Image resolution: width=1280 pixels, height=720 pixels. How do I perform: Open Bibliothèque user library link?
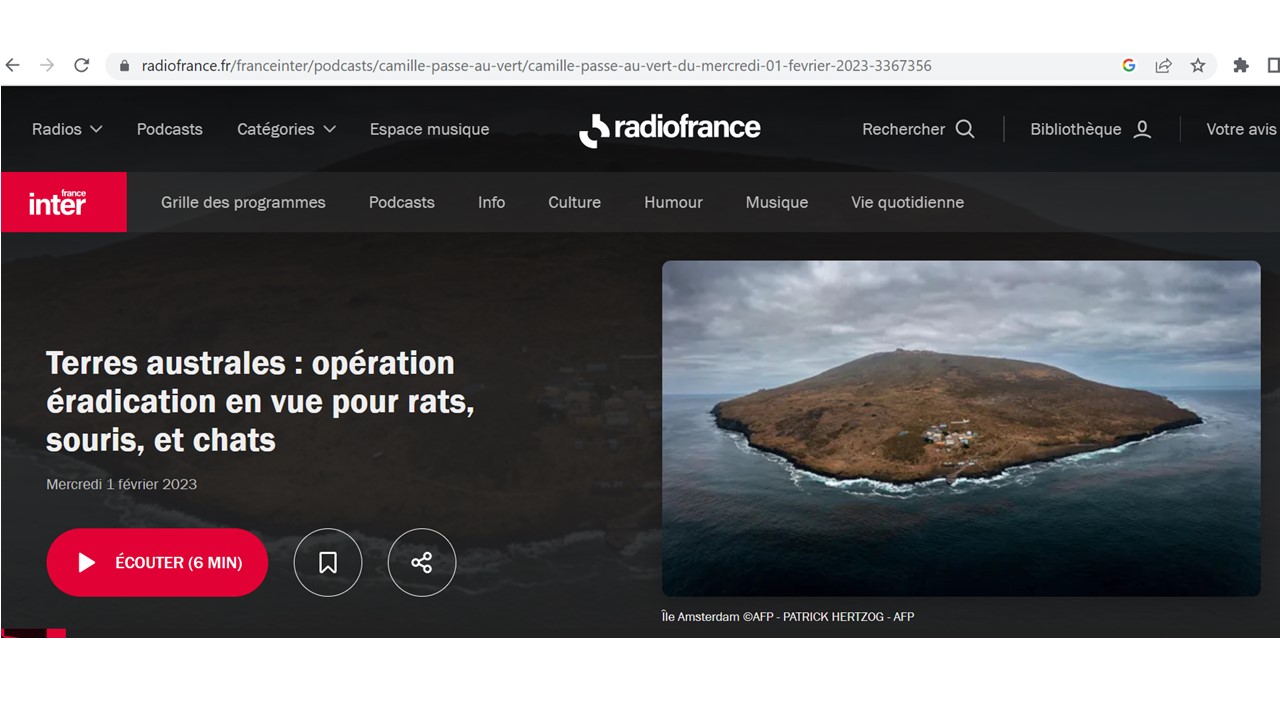(x=1091, y=129)
